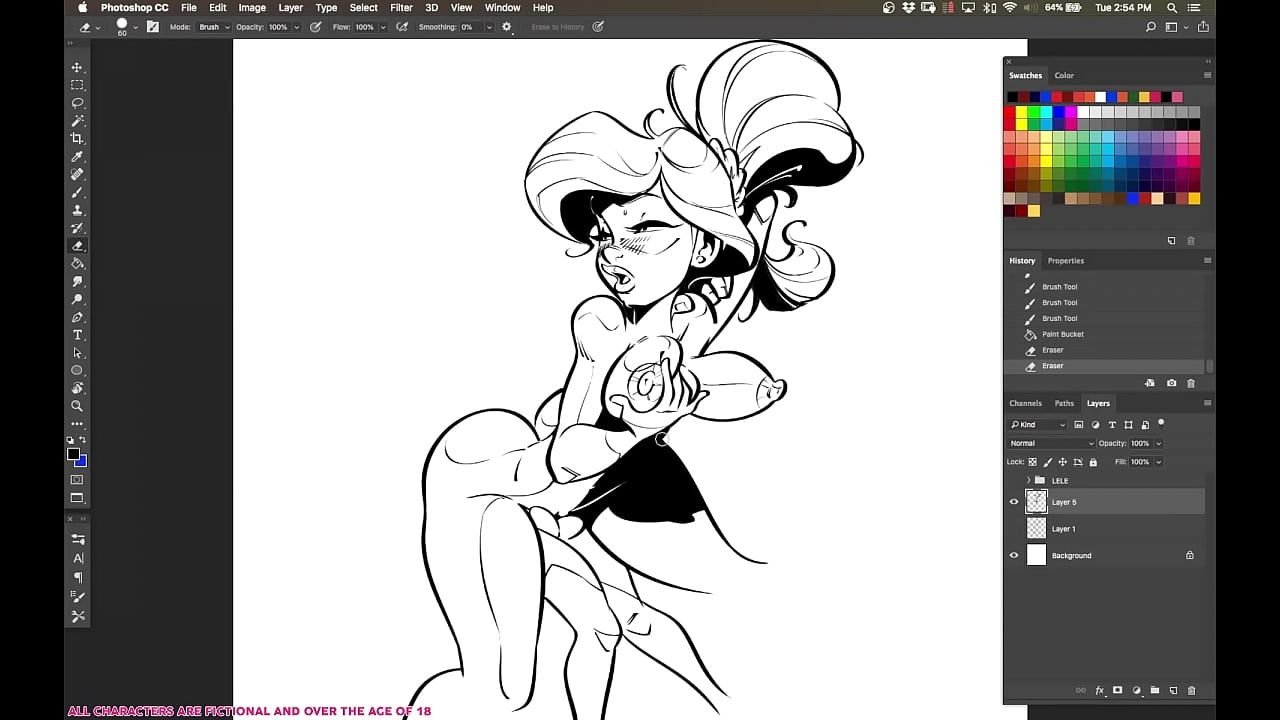Select the Move tool in the toolbar
1280x720 pixels.
pyautogui.click(x=77, y=68)
